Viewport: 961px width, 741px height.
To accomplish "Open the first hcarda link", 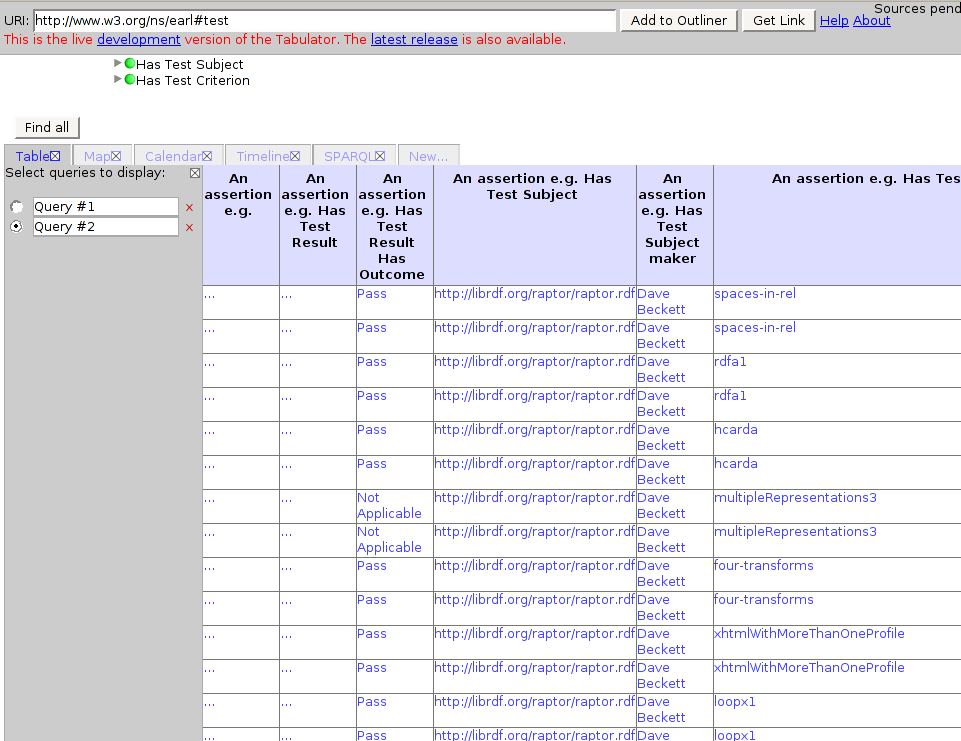I will [736, 430].
